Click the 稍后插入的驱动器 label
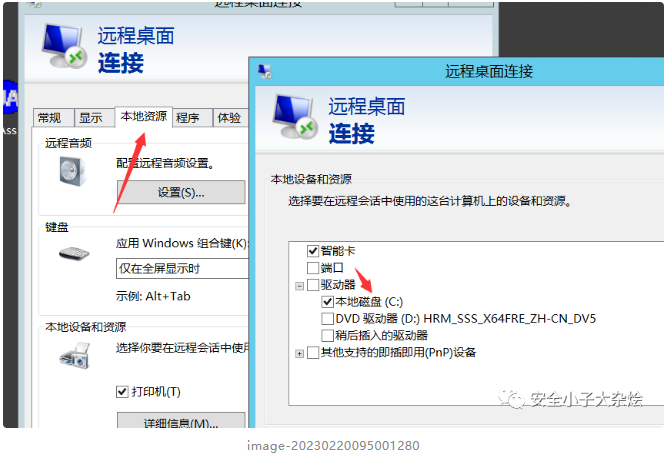 [x=381, y=335]
